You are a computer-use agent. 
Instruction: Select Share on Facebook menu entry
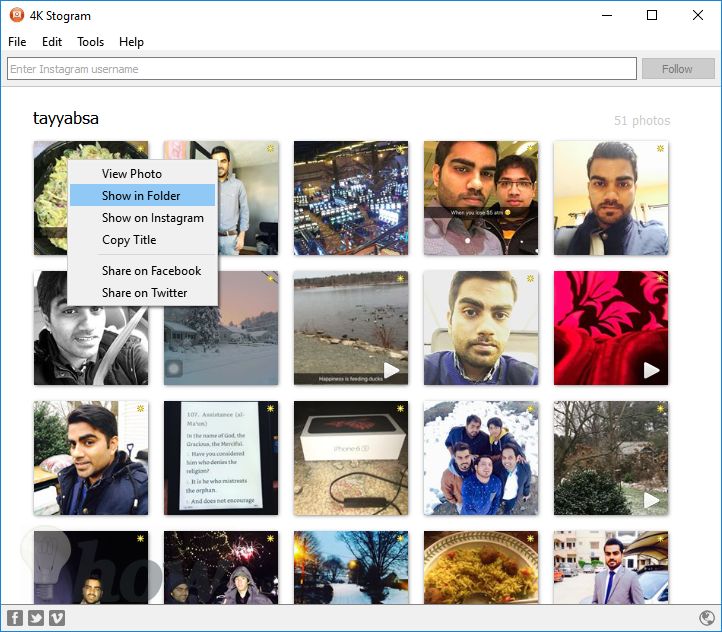click(x=142, y=271)
